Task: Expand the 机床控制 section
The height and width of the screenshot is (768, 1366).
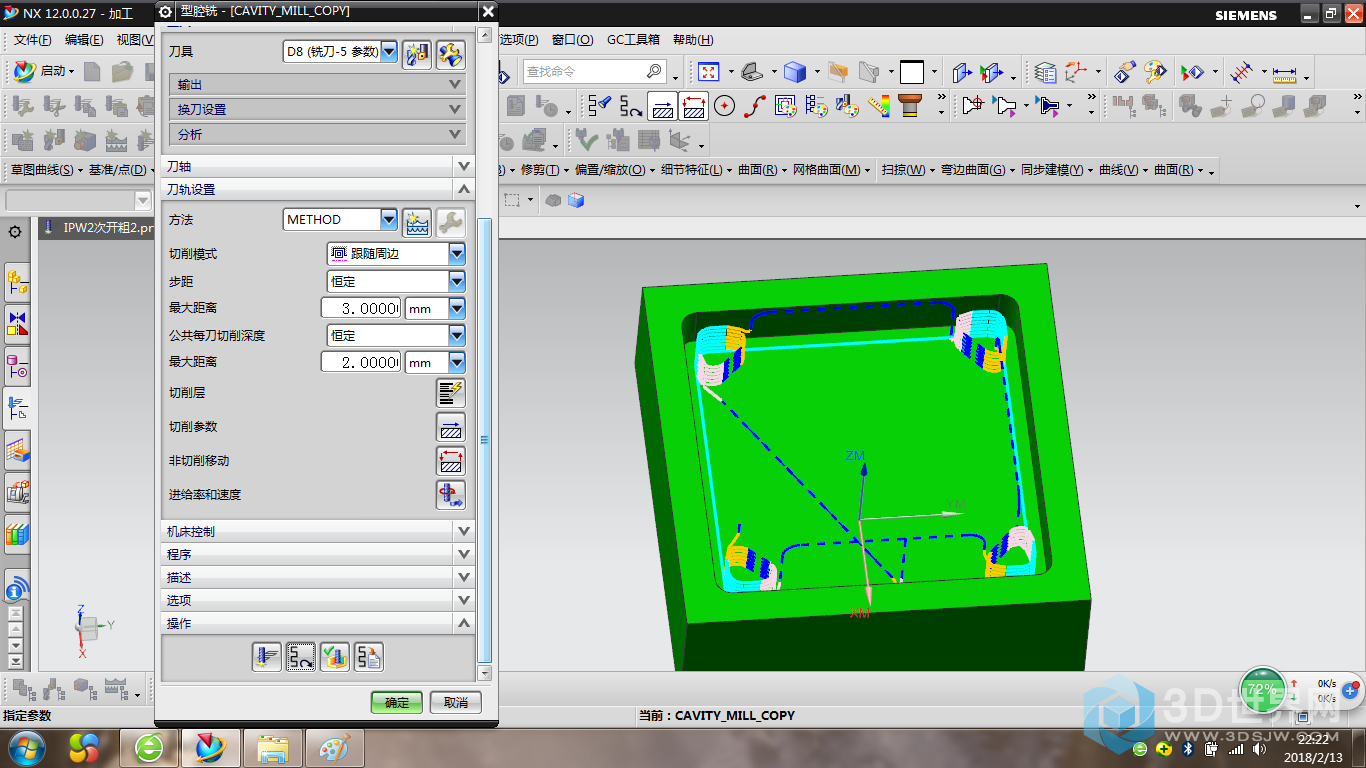Action: 317,531
